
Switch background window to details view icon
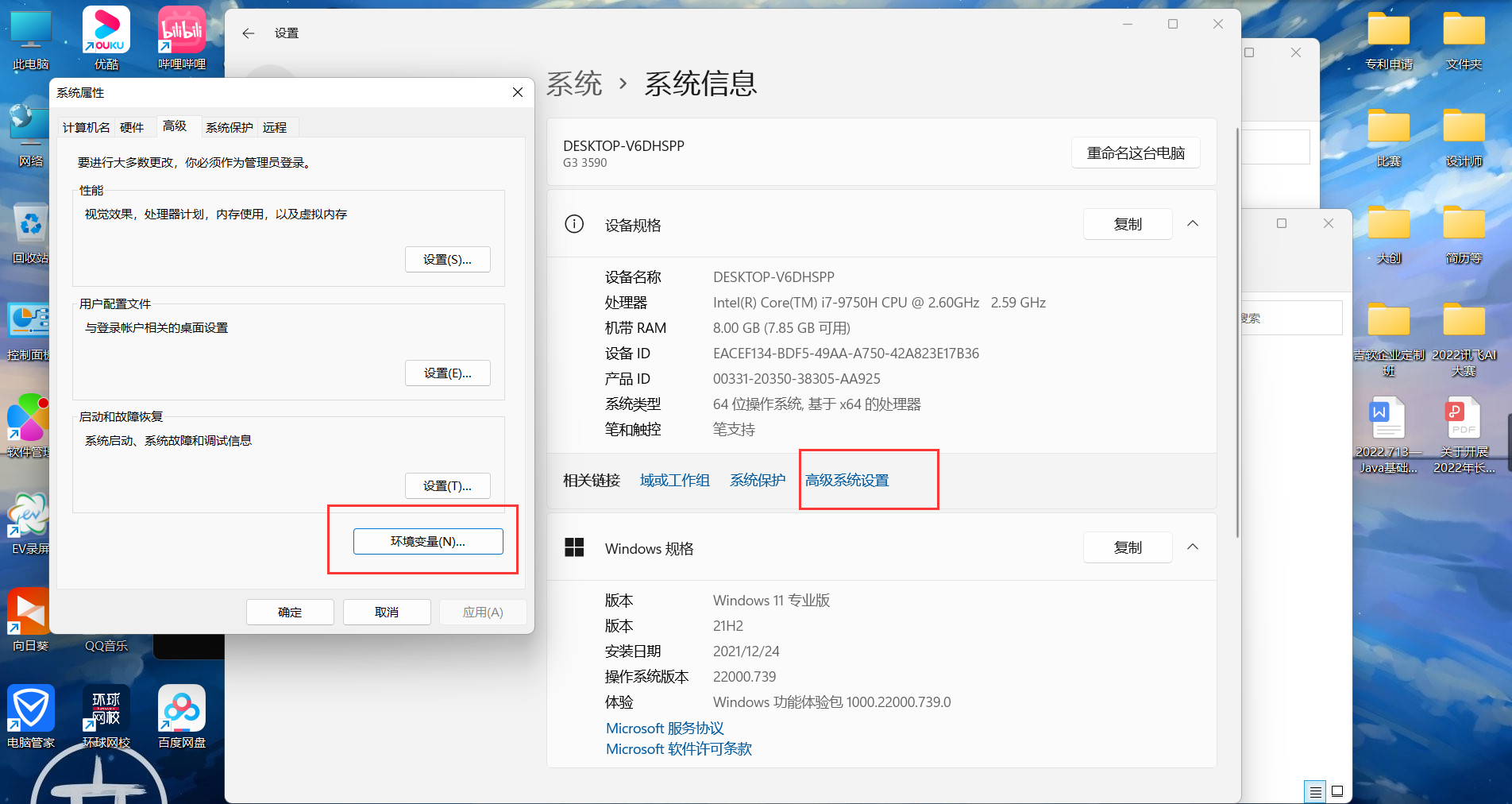click(1315, 791)
